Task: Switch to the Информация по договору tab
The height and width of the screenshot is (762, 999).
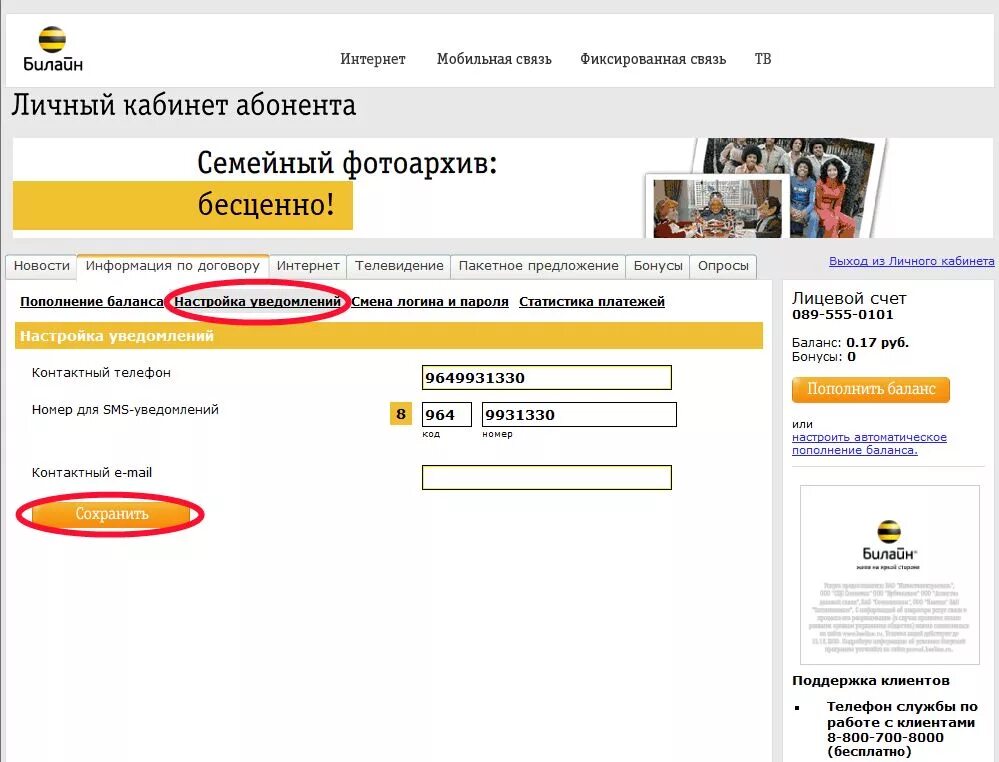Action: 173,266
